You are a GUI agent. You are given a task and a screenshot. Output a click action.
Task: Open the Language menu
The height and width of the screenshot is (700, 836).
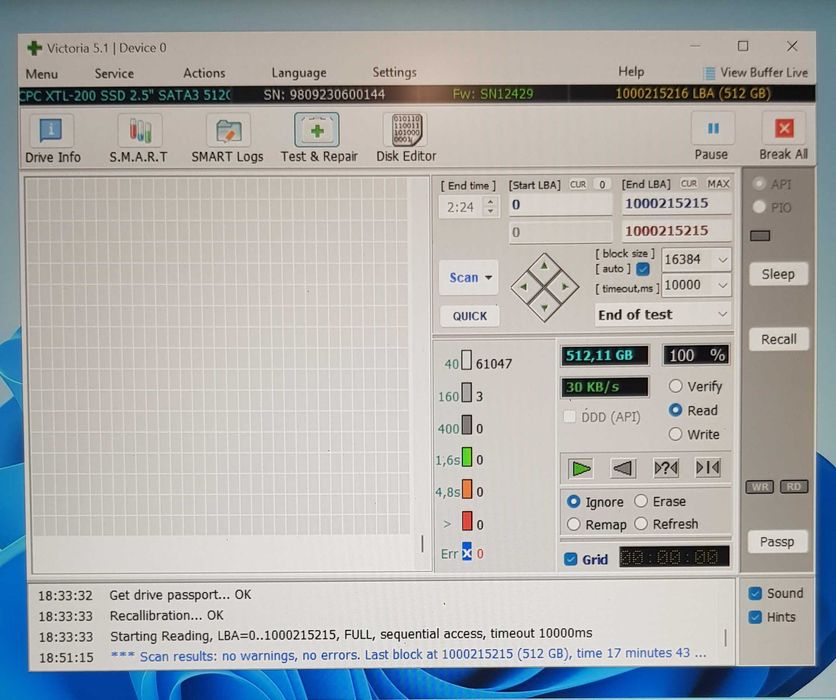[299, 73]
